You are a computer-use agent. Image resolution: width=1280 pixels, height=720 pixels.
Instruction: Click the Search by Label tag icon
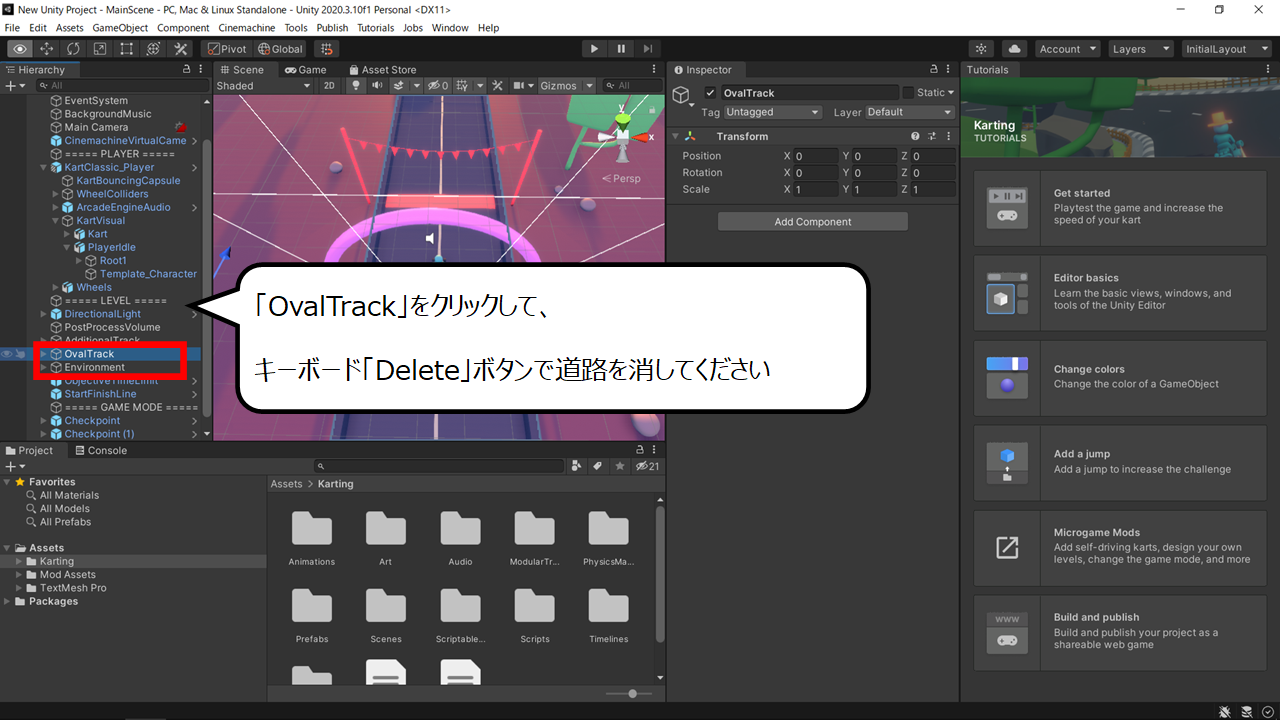pos(598,466)
